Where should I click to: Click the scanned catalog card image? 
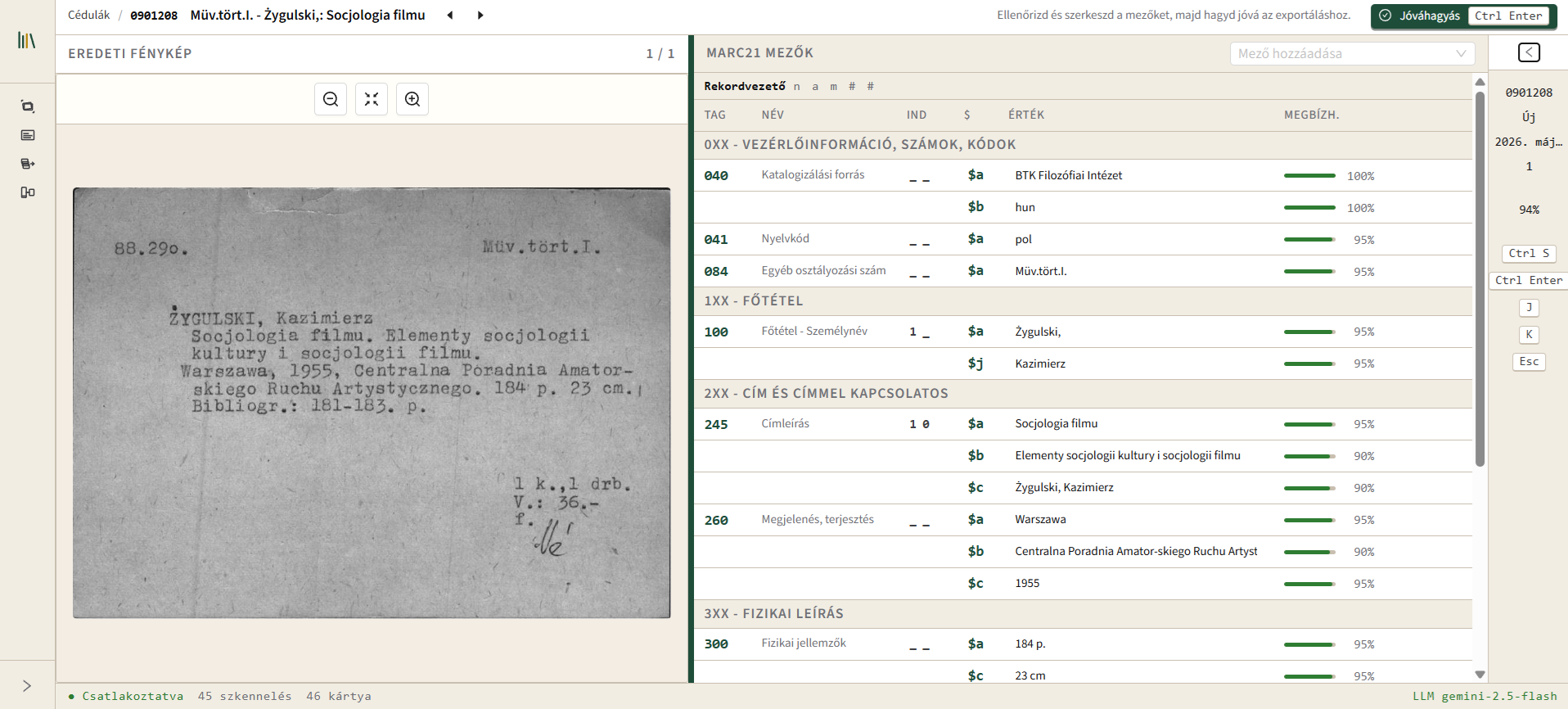click(372, 403)
